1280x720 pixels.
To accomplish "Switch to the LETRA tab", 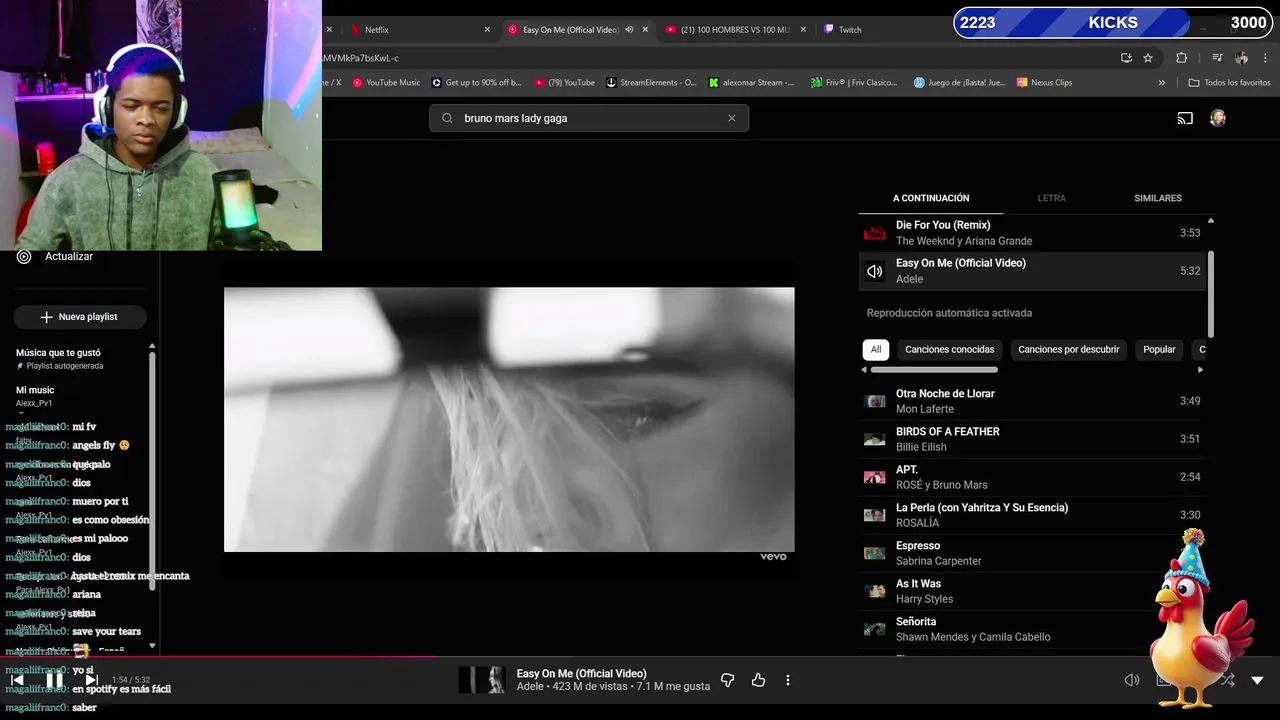I will [1051, 198].
